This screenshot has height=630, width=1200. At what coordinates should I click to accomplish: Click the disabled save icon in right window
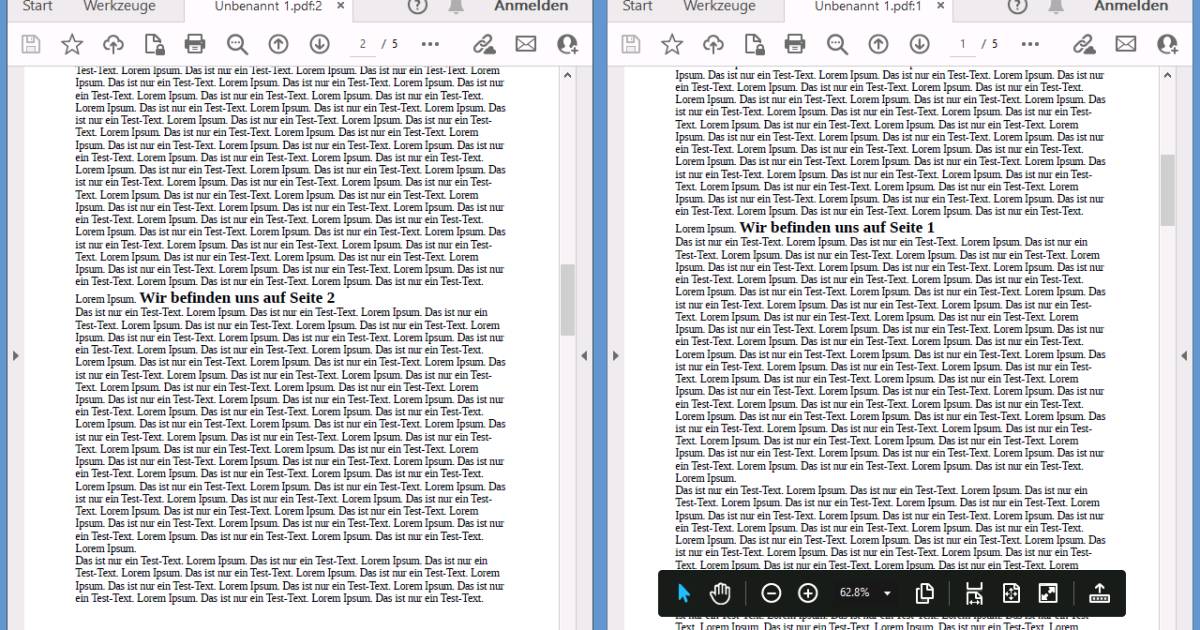click(631, 44)
